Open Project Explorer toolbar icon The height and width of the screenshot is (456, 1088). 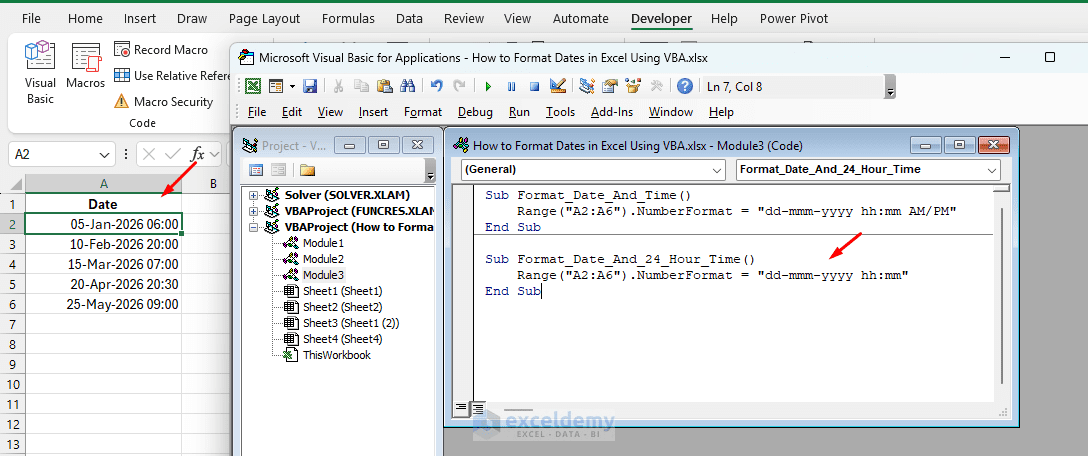[x=587, y=86]
